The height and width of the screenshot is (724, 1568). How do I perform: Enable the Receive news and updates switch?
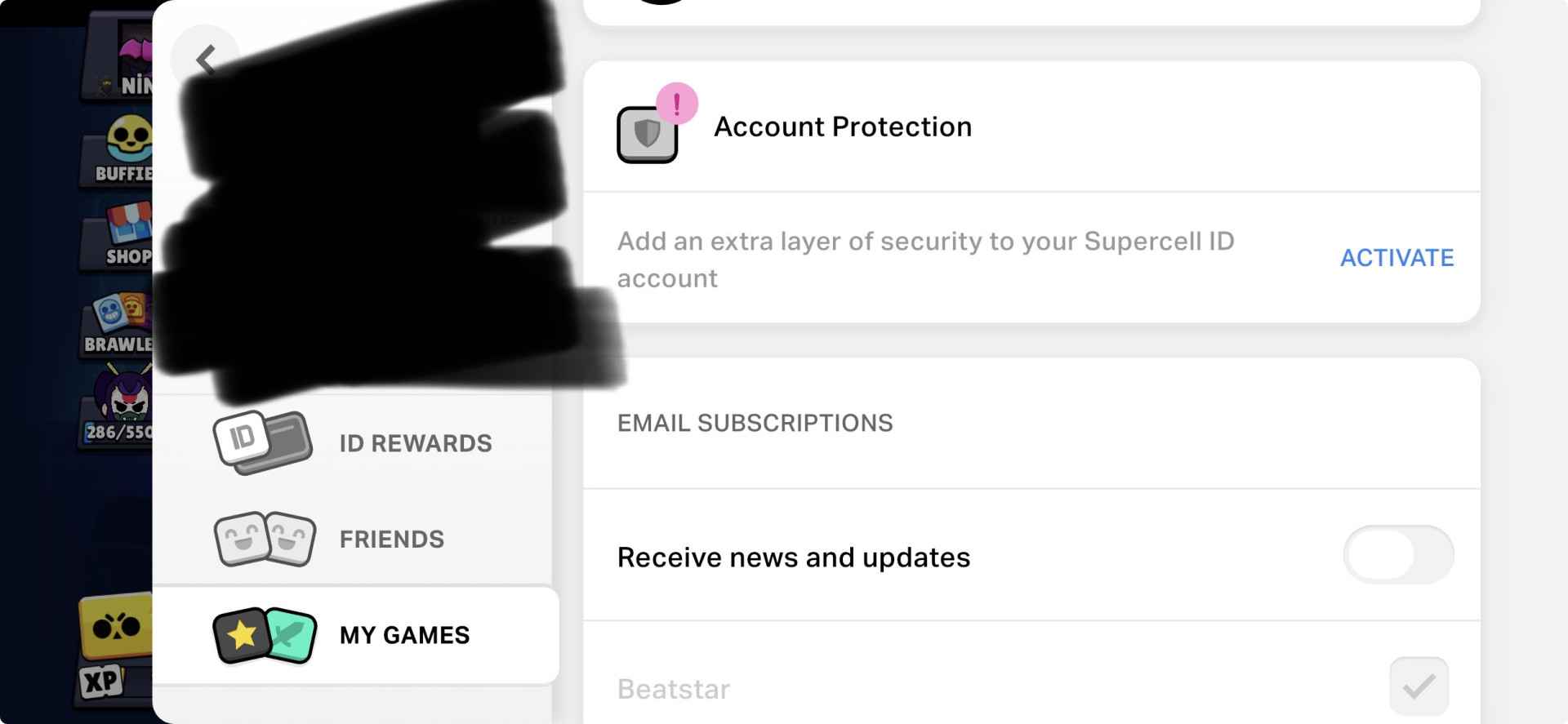coord(1397,555)
